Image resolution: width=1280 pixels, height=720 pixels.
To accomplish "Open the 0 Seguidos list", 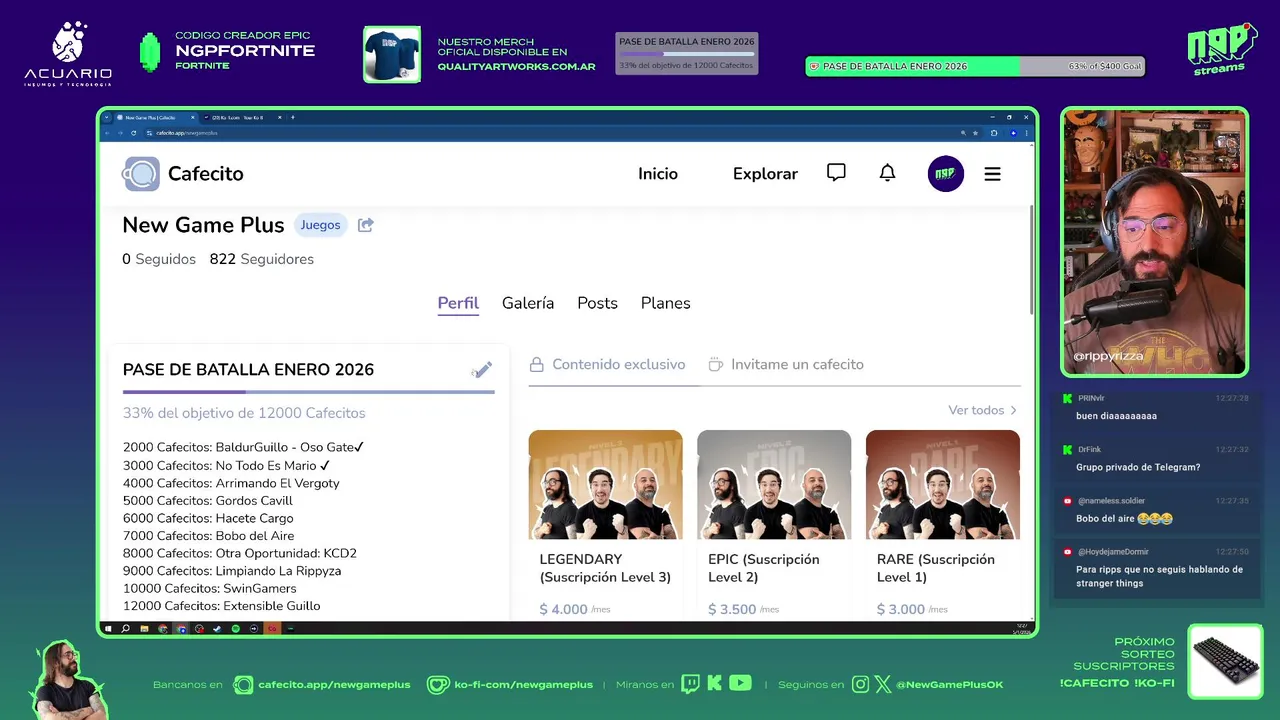I will pos(159,259).
